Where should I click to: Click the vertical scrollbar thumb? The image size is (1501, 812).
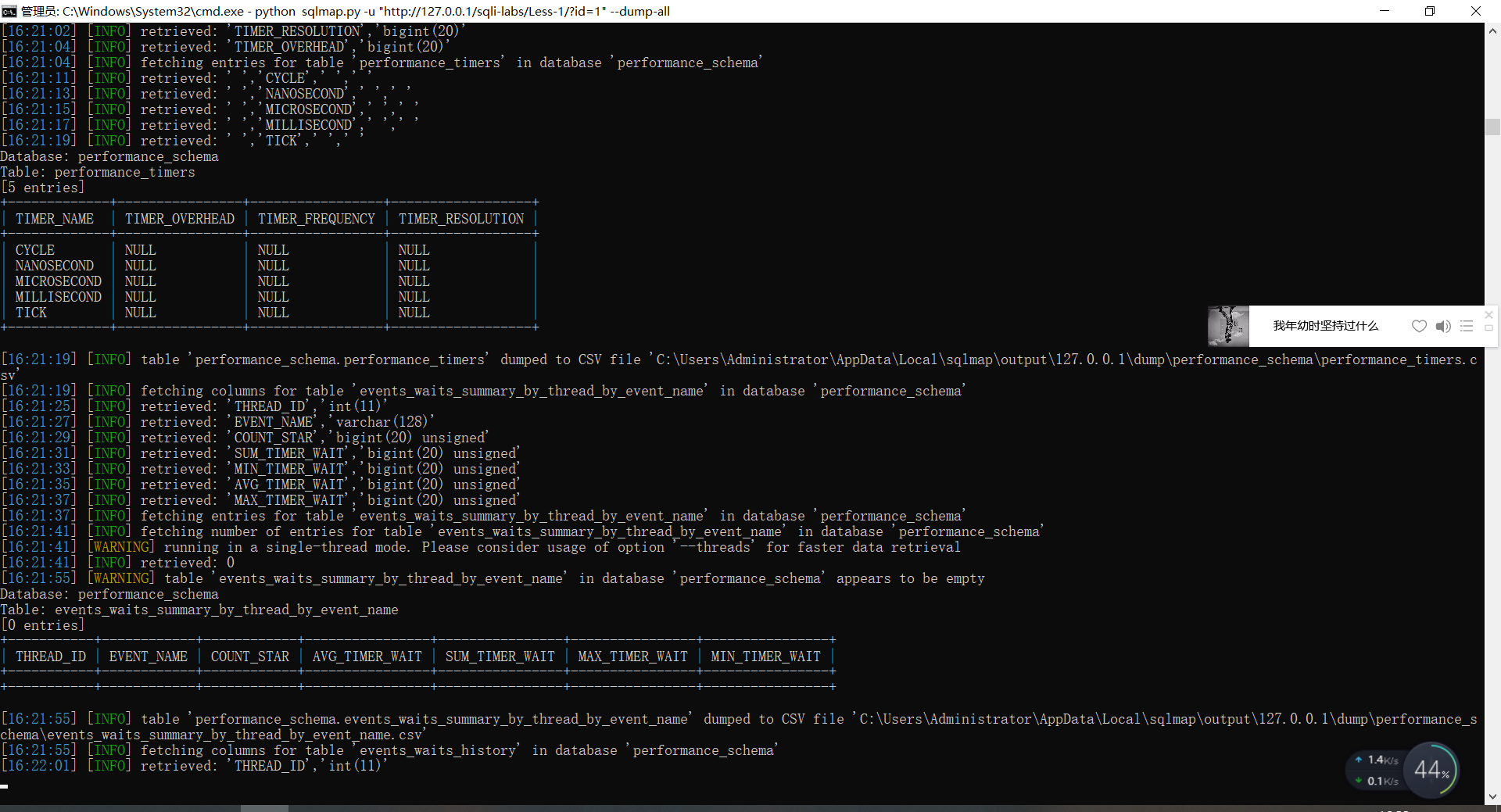click(x=1492, y=127)
